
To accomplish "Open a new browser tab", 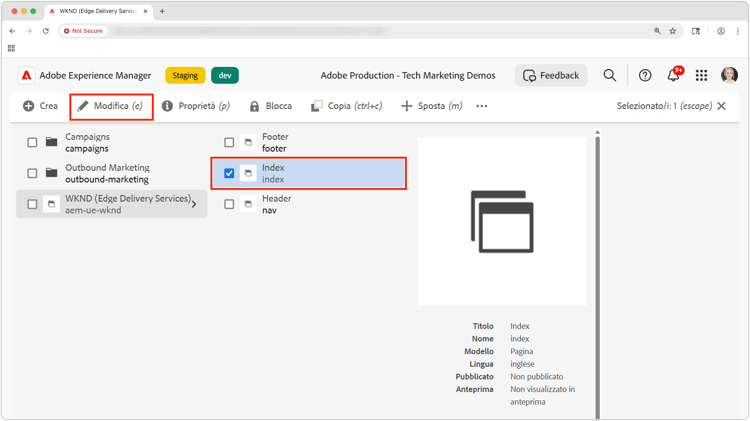I will [162, 11].
